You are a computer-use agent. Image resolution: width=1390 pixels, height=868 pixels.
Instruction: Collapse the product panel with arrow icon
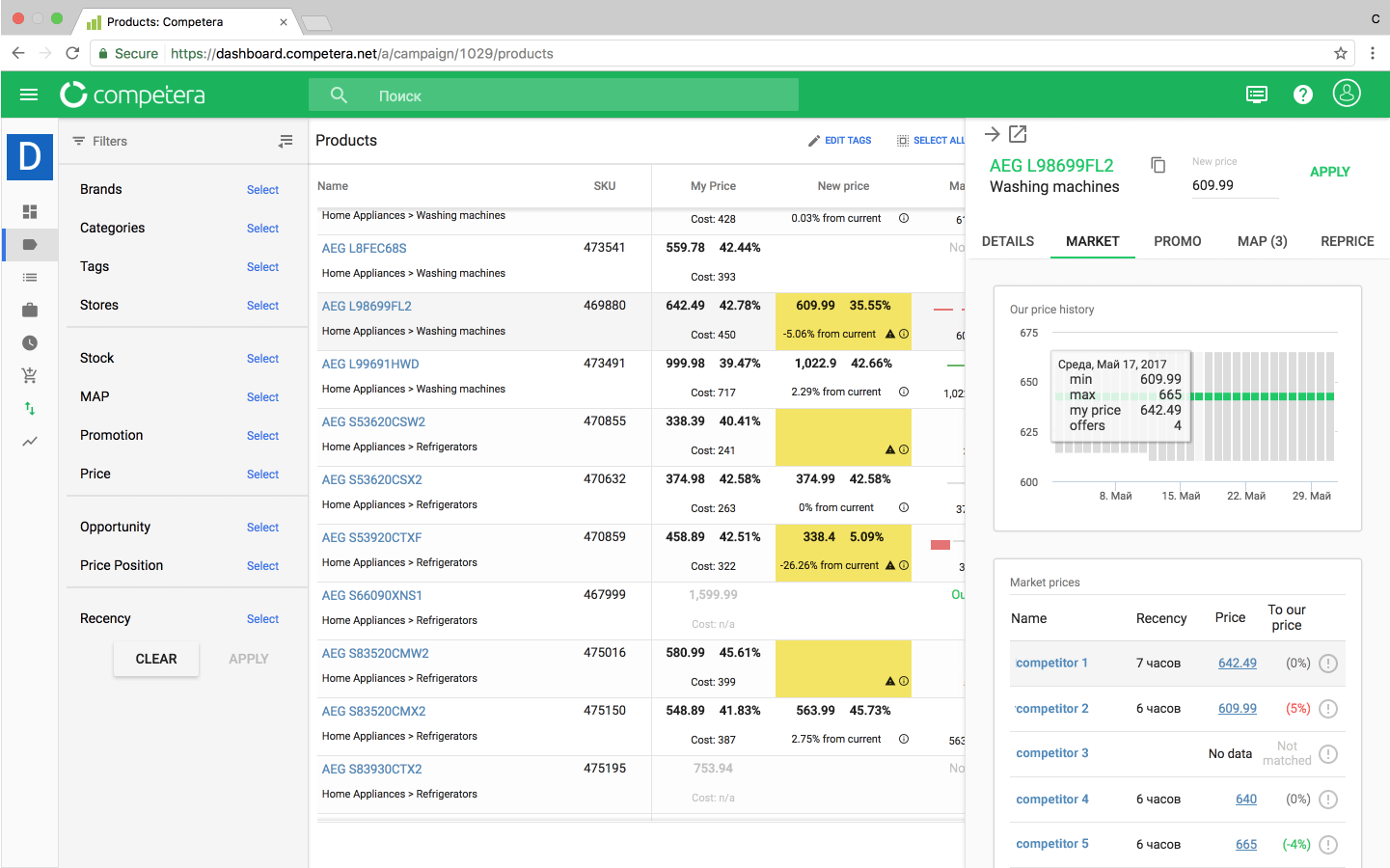tap(992, 134)
